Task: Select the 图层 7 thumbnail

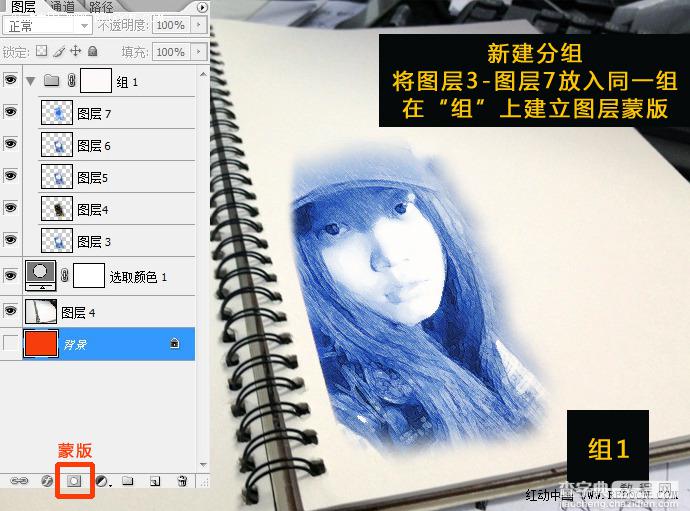Action: pyautogui.click(x=57, y=113)
